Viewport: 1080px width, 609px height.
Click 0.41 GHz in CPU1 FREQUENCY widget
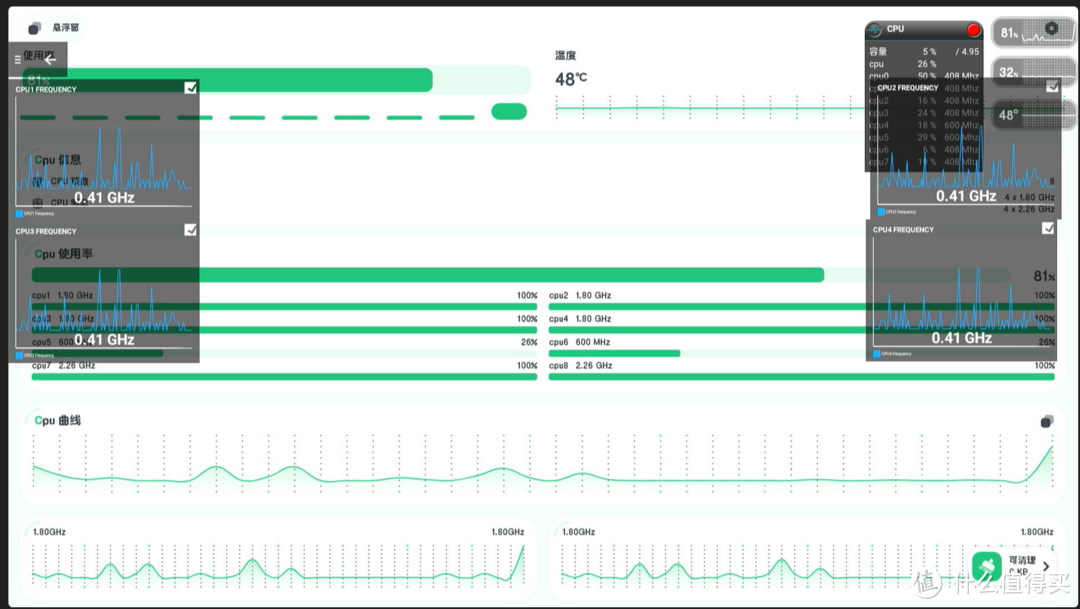[104, 198]
